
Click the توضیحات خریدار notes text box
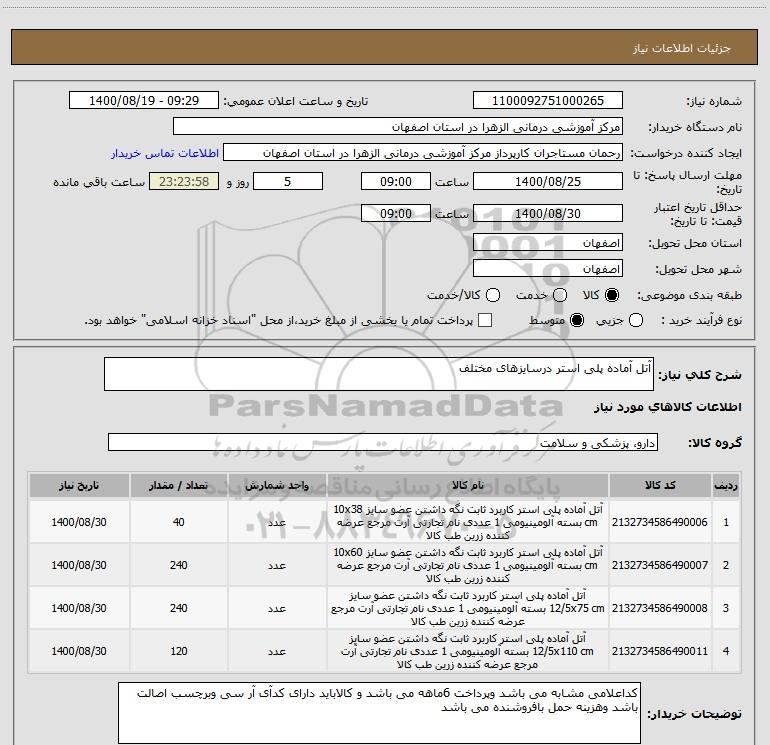(x=379, y=713)
